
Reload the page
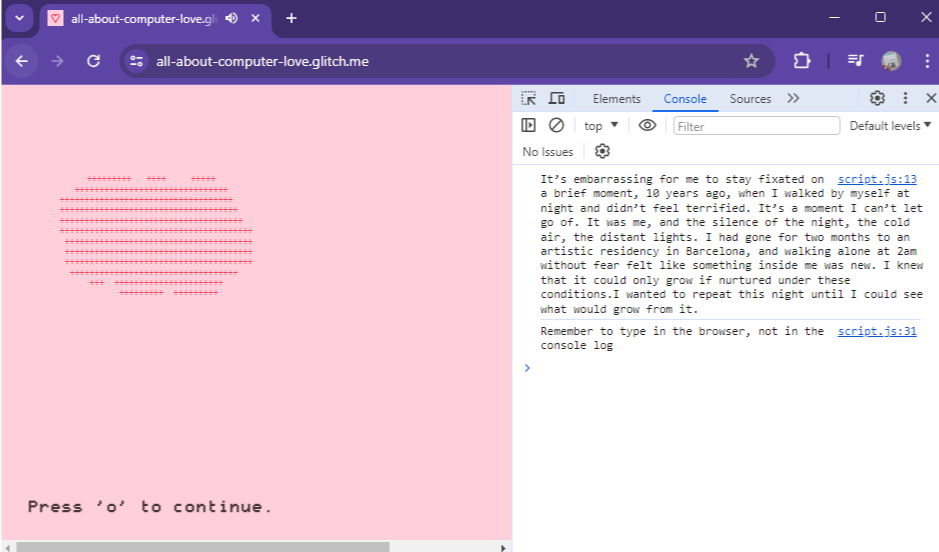pyautogui.click(x=94, y=61)
